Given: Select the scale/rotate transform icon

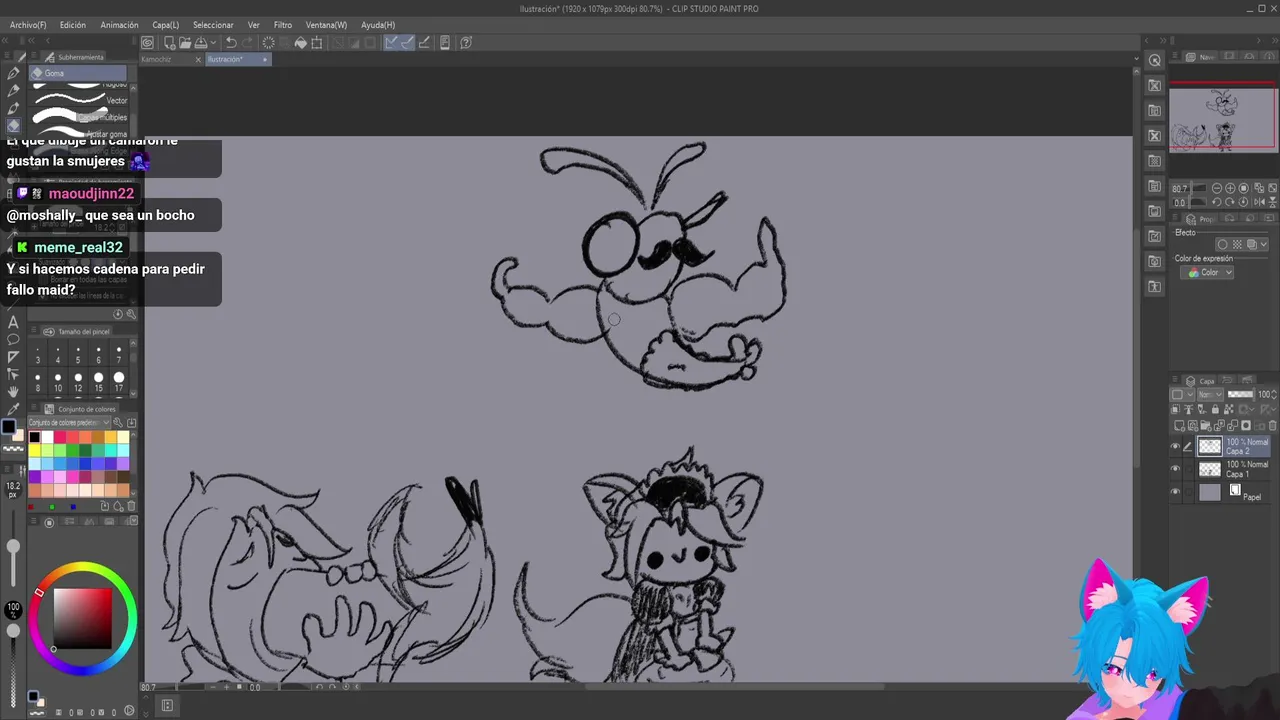Looking at the screenshot, I should tap(316, 42).
